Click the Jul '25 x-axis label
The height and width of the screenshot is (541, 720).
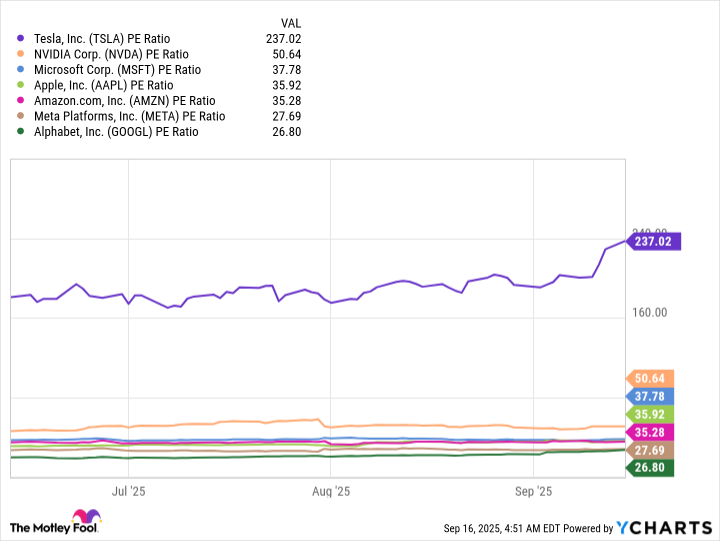(129, 491)
